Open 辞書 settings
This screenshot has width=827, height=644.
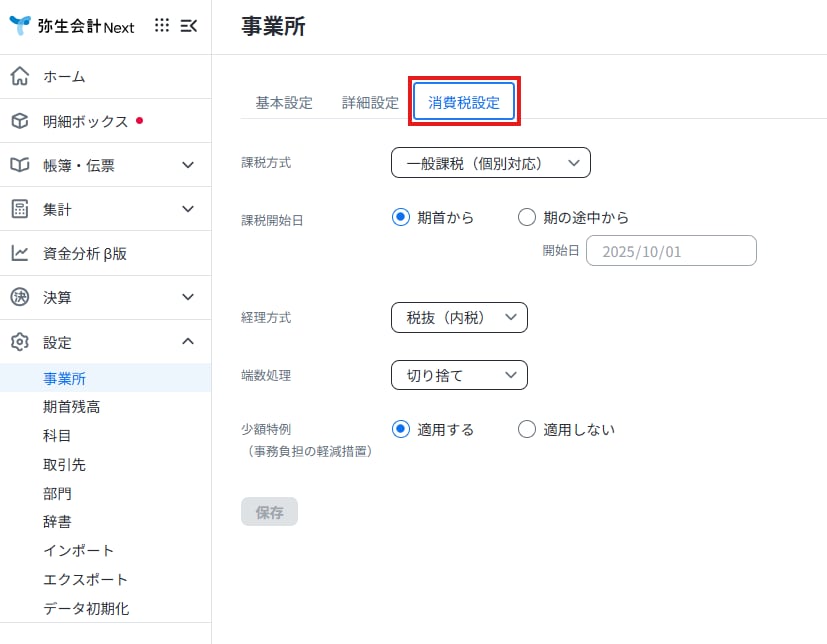[x=57, y=522]
